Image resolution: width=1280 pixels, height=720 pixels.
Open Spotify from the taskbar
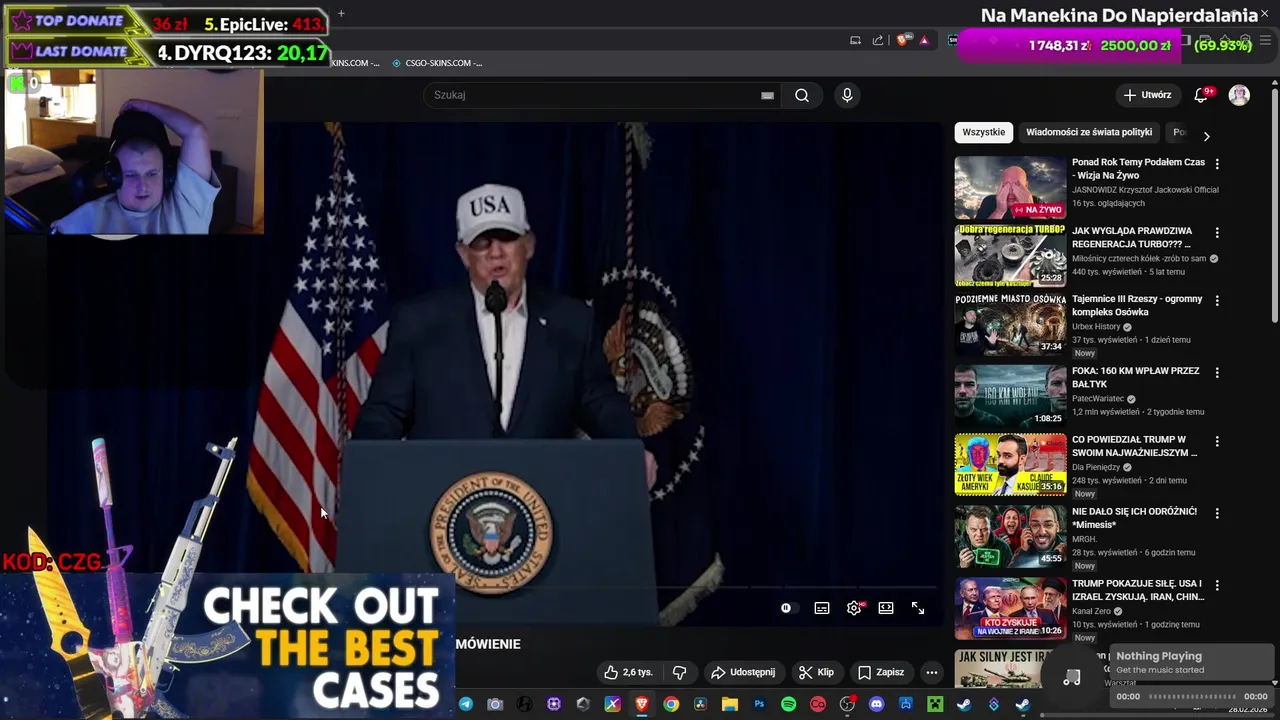(788, 704)
